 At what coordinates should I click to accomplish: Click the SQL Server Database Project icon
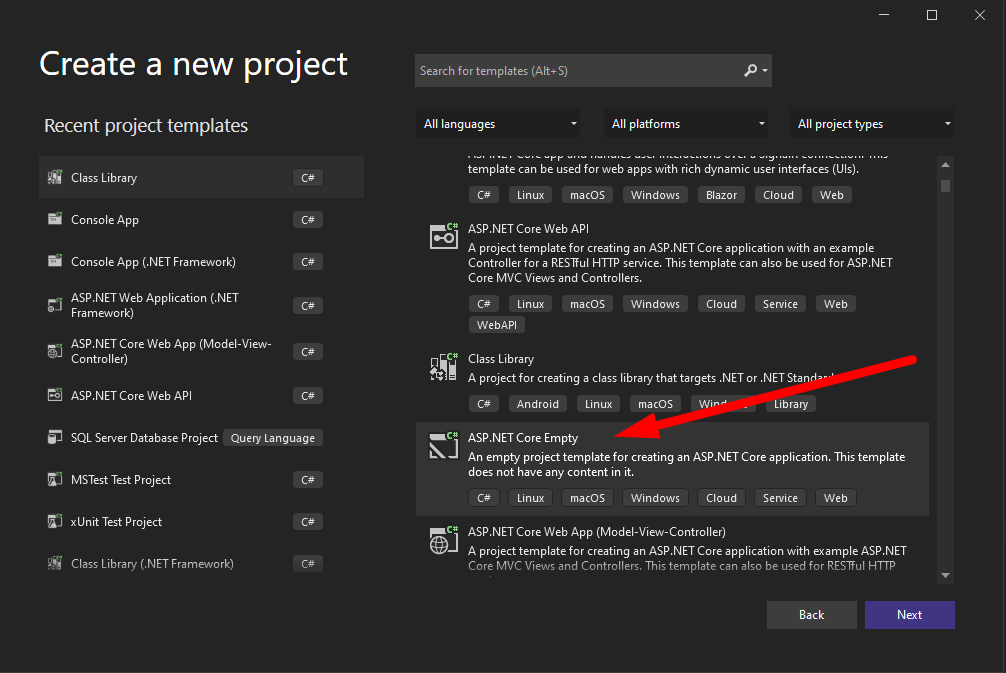[x=54, y=438]
